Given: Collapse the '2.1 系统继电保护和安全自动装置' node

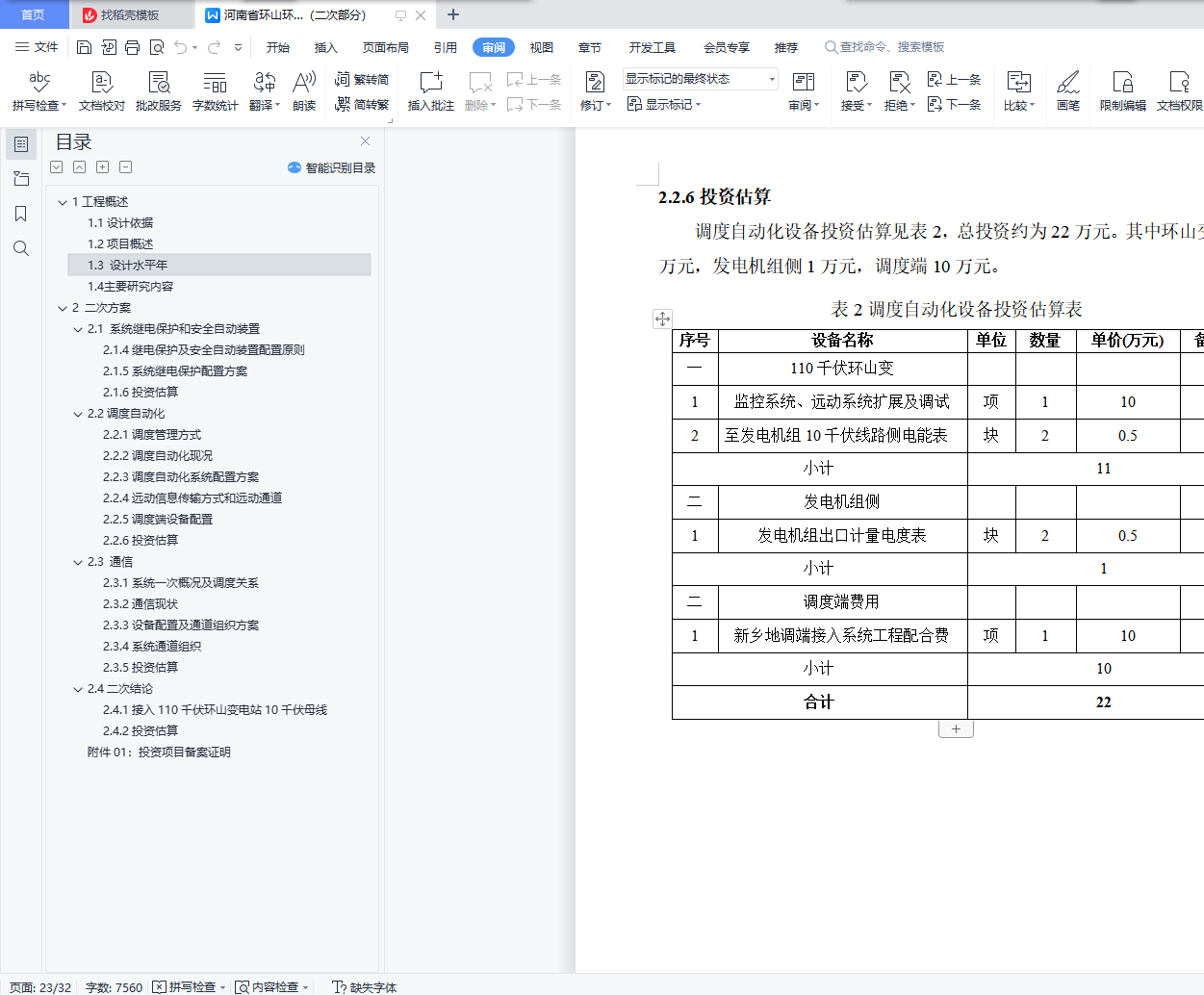Looking at the screenshot, I should coord(78,329).
